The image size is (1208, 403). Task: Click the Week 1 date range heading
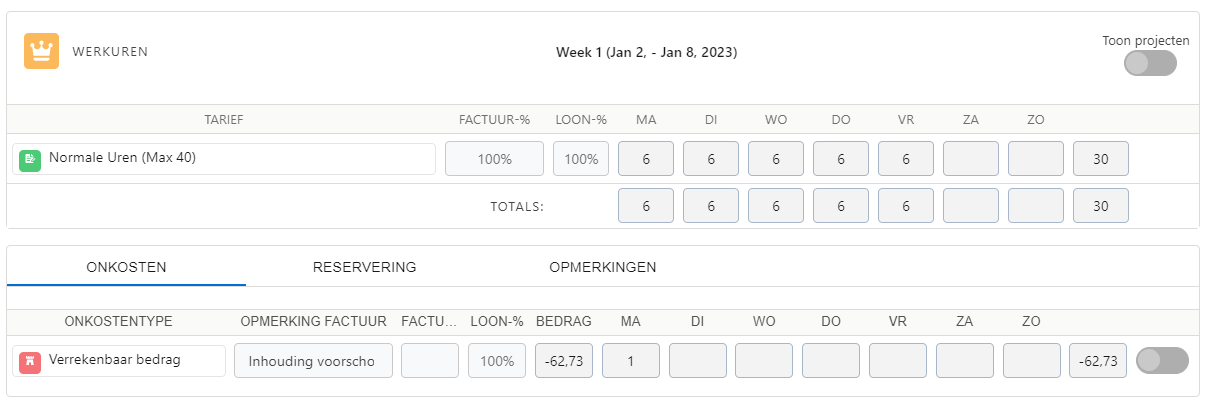[x=646, y=52]
